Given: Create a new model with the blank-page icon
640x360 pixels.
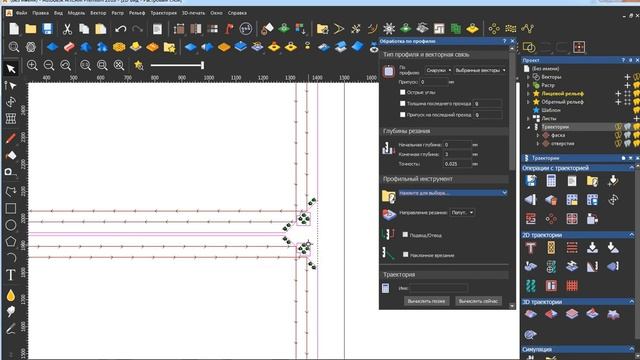Looking at the screenshot, I should click(14, 29).
